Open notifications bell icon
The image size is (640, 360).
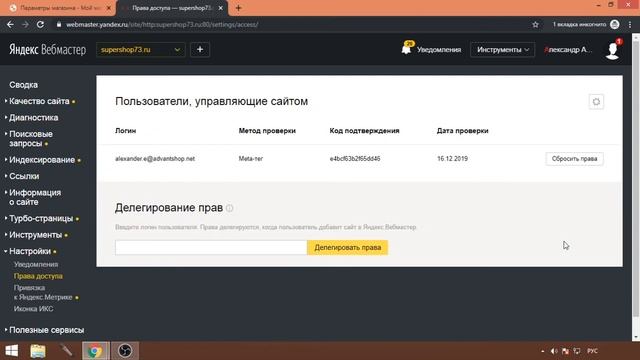coord(406,49)
